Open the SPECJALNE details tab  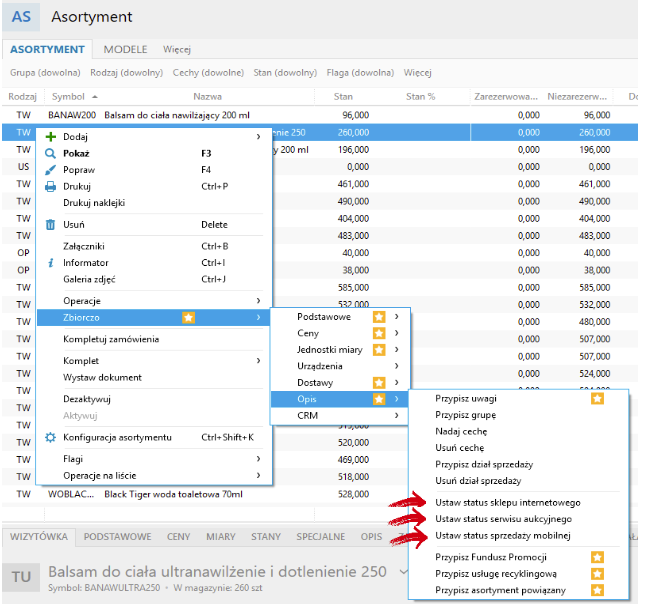[x=321, y=537]
